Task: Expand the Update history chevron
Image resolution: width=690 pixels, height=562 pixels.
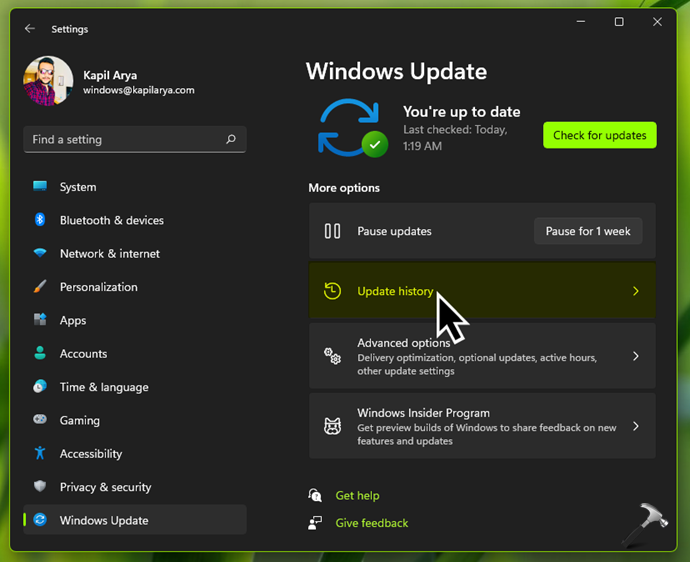Action: (635, 291)
